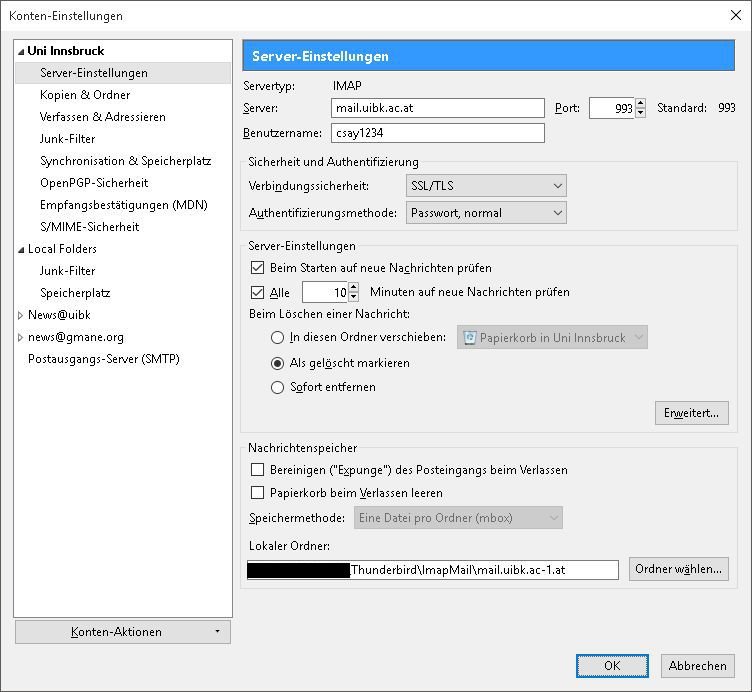Click the Lokaler Ordner path field
Viewport: 752px width, 692px height.
[x=433, y=570]
